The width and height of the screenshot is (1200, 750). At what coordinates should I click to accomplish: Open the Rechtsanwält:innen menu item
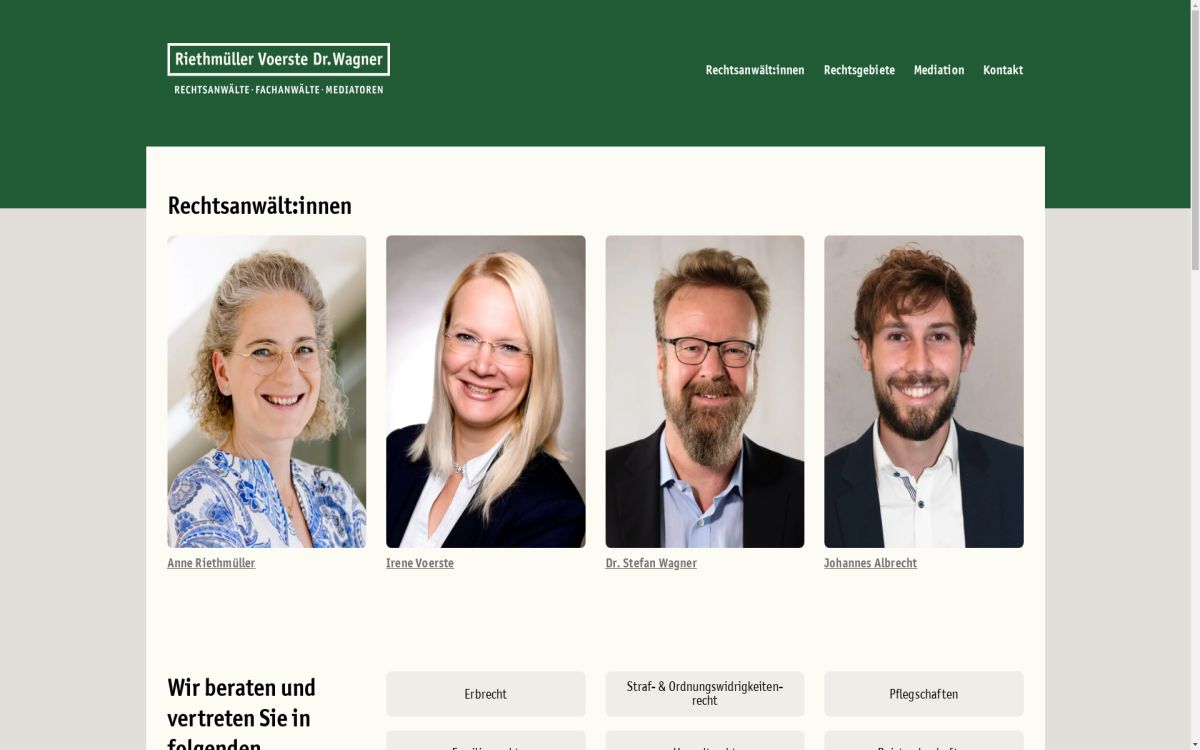[755, 70]
